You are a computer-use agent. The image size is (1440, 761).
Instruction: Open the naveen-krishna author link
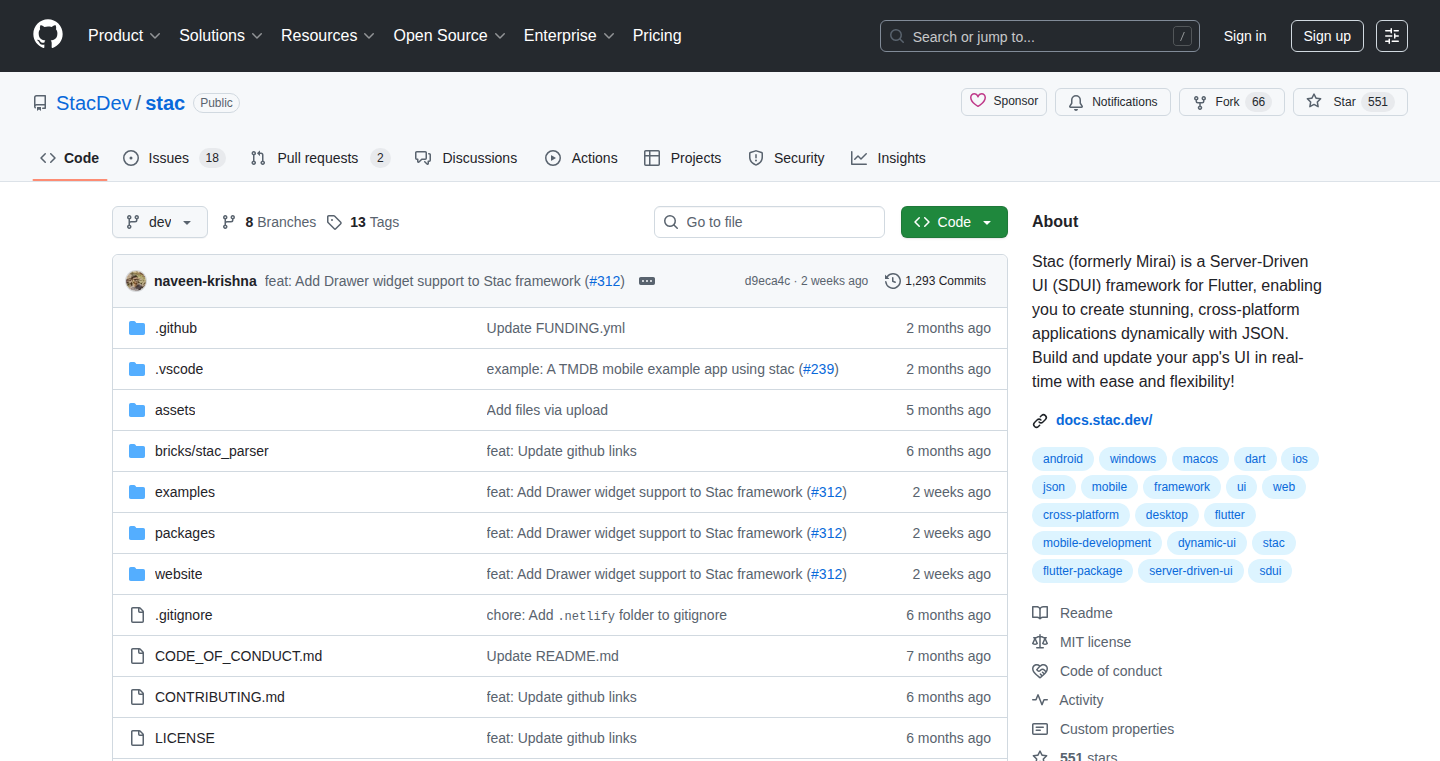[x=205, y=281]
